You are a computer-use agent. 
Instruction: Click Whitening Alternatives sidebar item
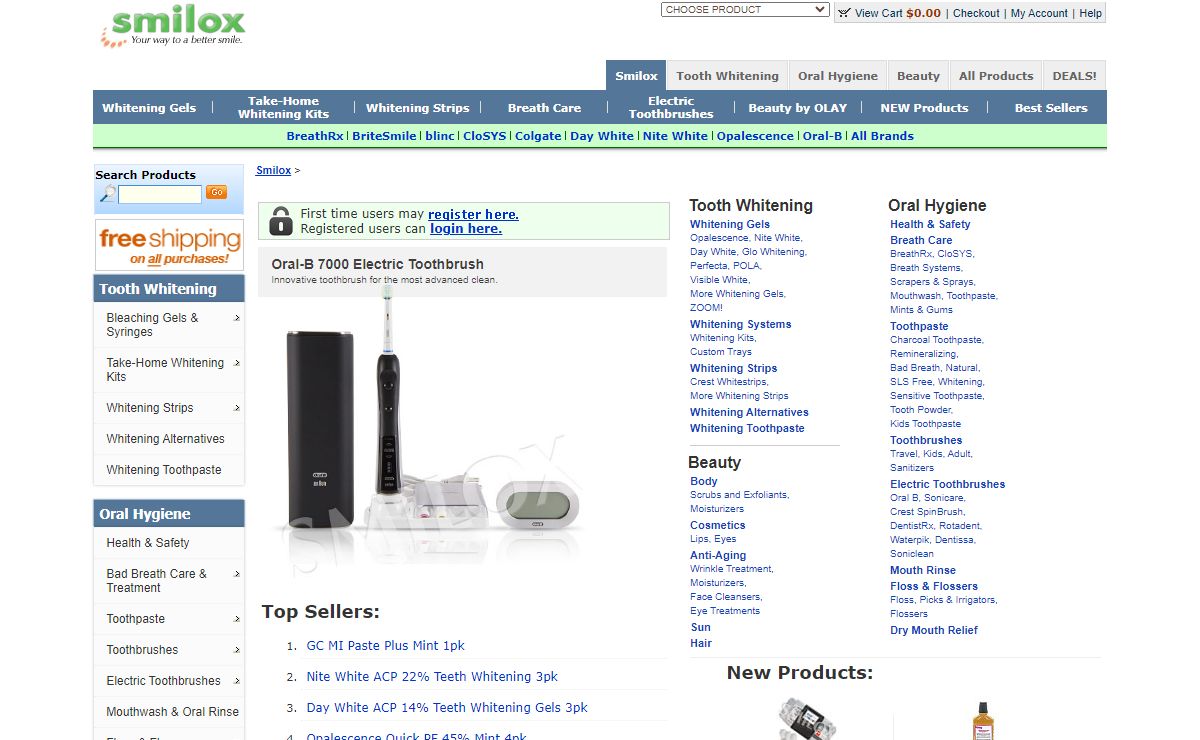(x=165, y=439)
